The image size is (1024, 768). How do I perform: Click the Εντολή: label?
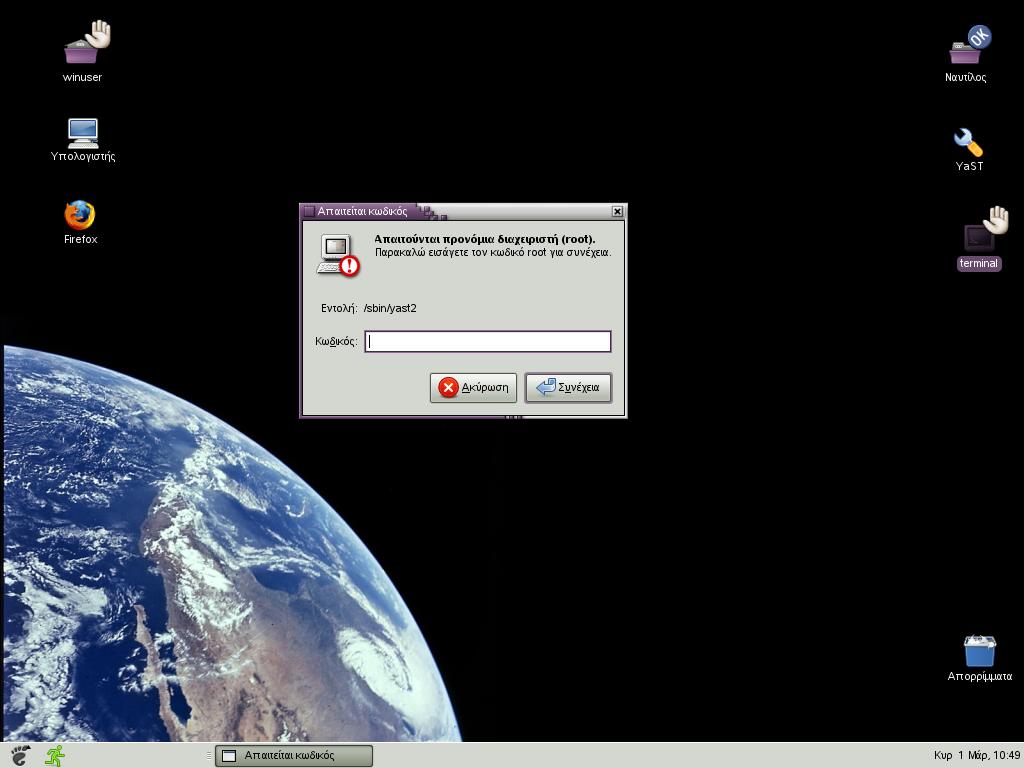(339, 308)
